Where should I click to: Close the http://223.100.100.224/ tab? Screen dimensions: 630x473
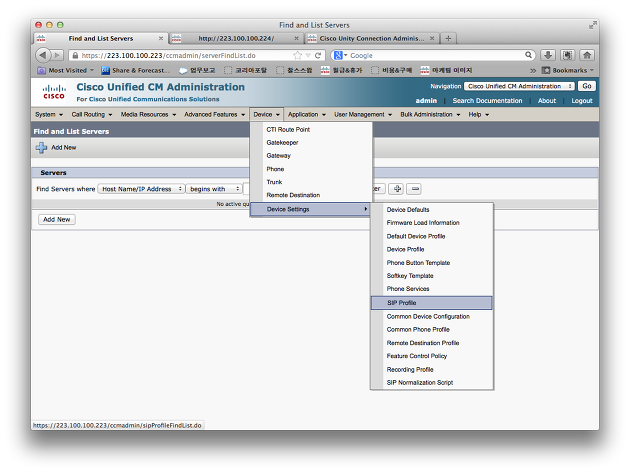[x=296, y=38]
